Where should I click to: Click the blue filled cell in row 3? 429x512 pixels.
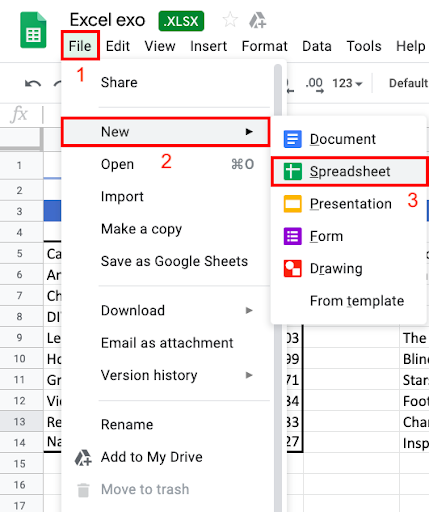52,211
